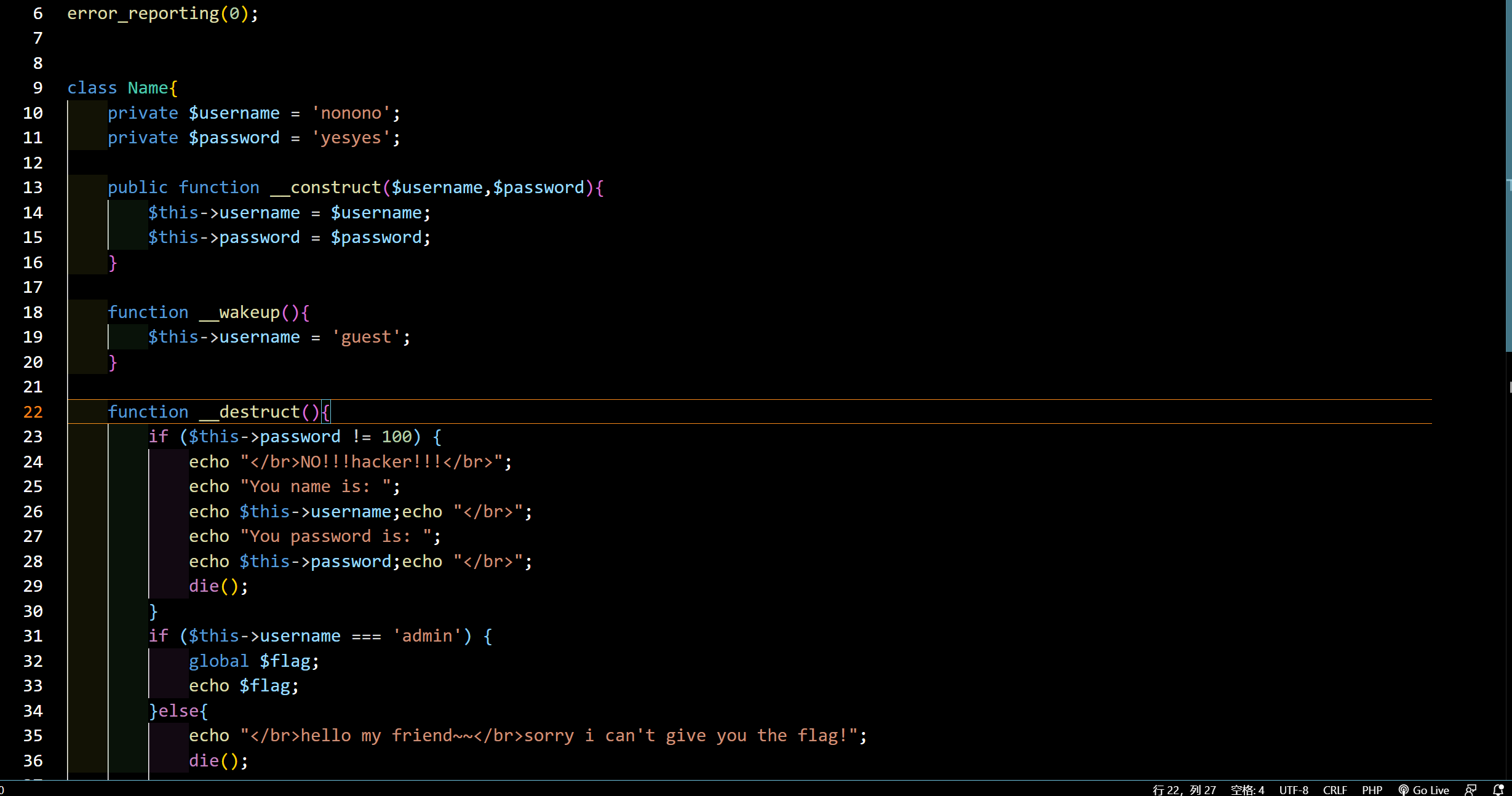Click the NO!!!hacker!!! echo string
The height and width of the screenshot is (796, 1512).
click(372, 462)
